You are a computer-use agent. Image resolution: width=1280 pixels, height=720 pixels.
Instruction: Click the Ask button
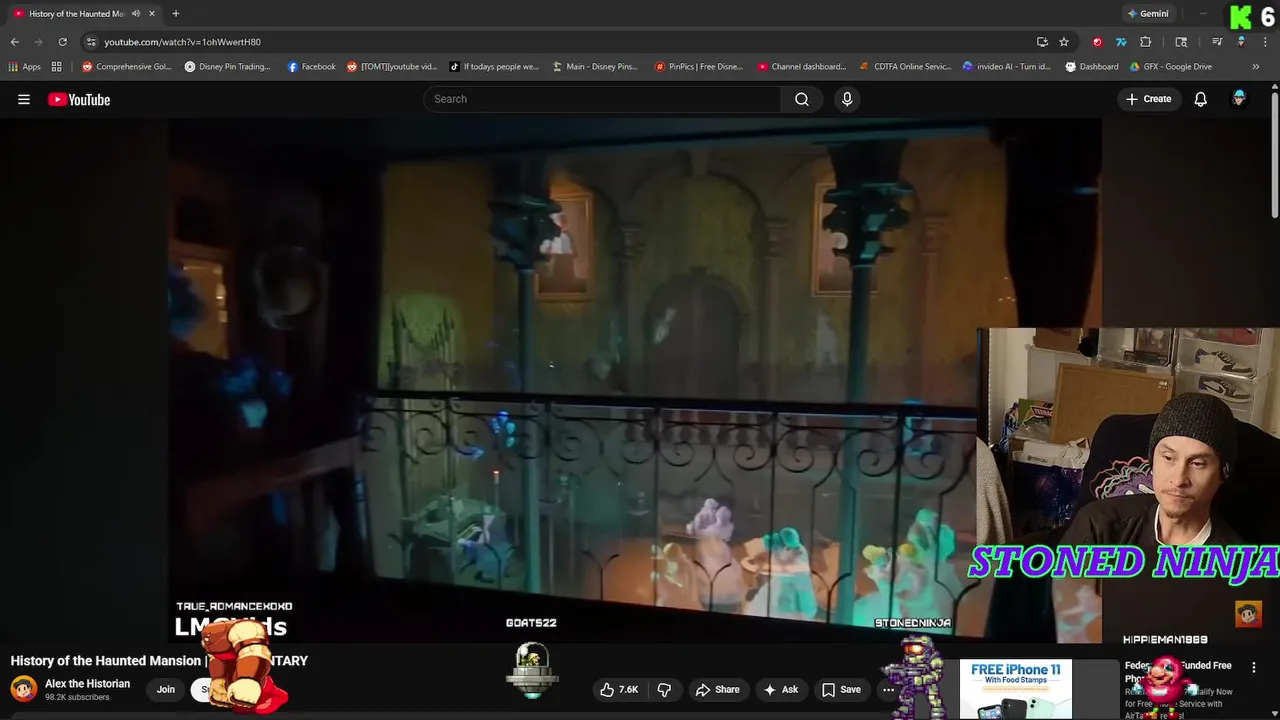(x=781, y=690)
